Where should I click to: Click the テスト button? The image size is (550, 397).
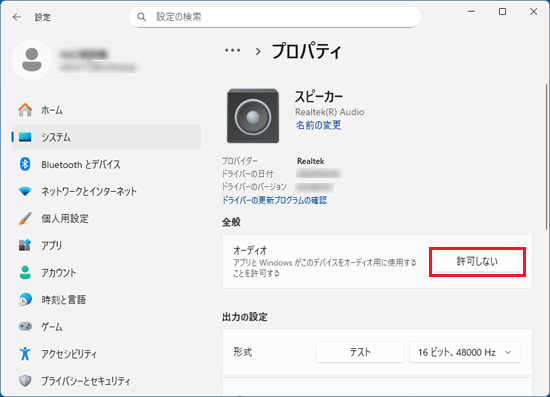tap(360, 352)
